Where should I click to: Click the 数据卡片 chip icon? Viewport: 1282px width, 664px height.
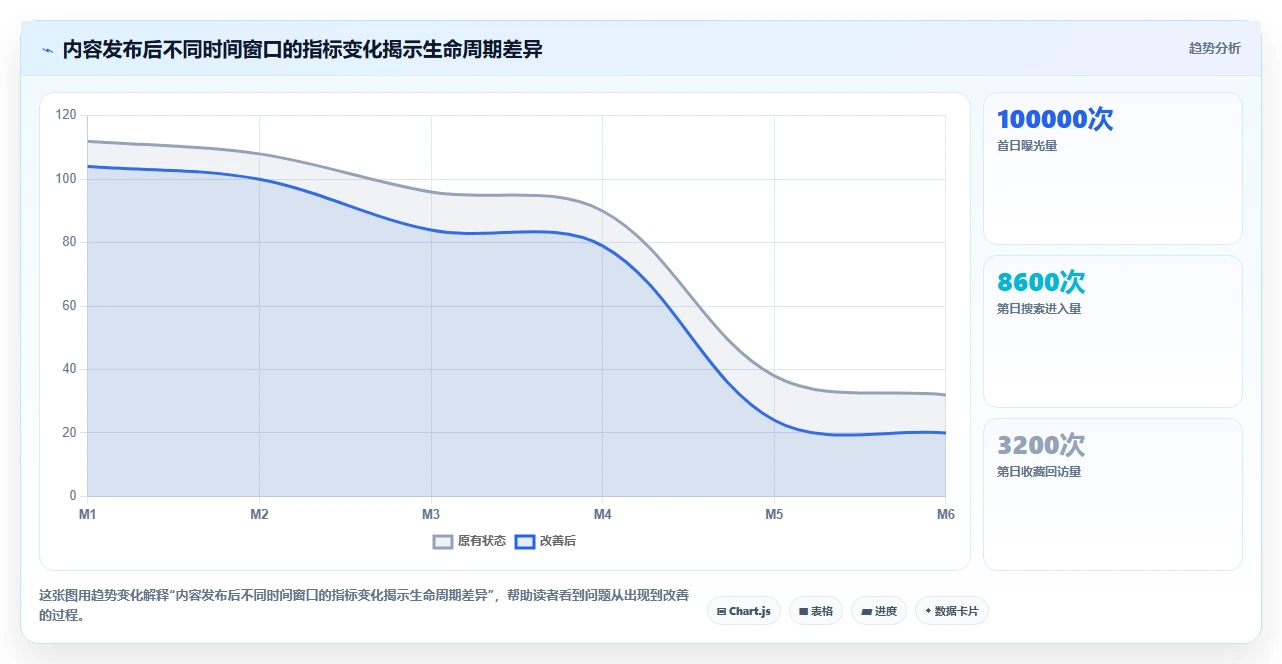tap(928, 611)
